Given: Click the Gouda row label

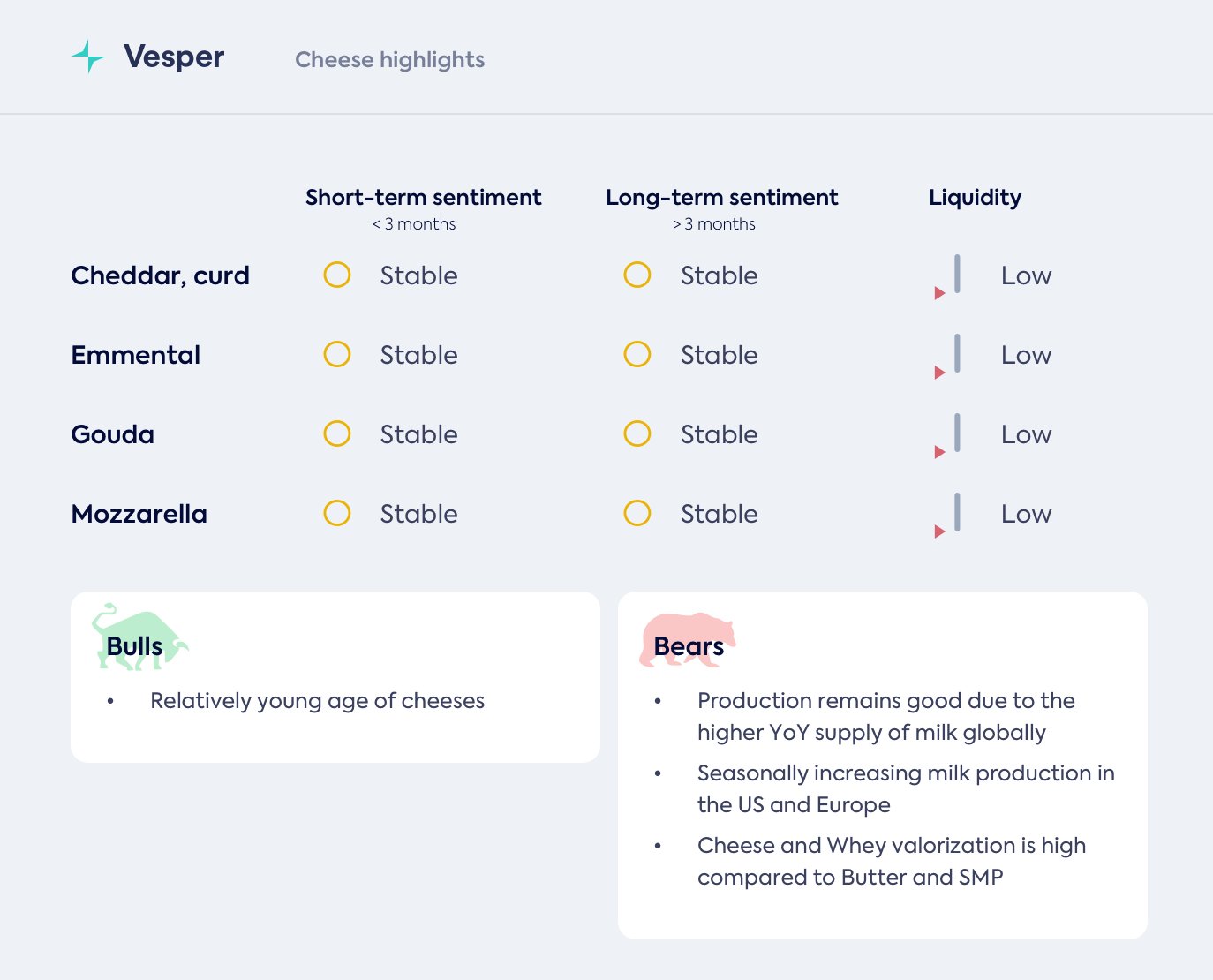Looking at the screenshot, I should click(x=112, y=434).
